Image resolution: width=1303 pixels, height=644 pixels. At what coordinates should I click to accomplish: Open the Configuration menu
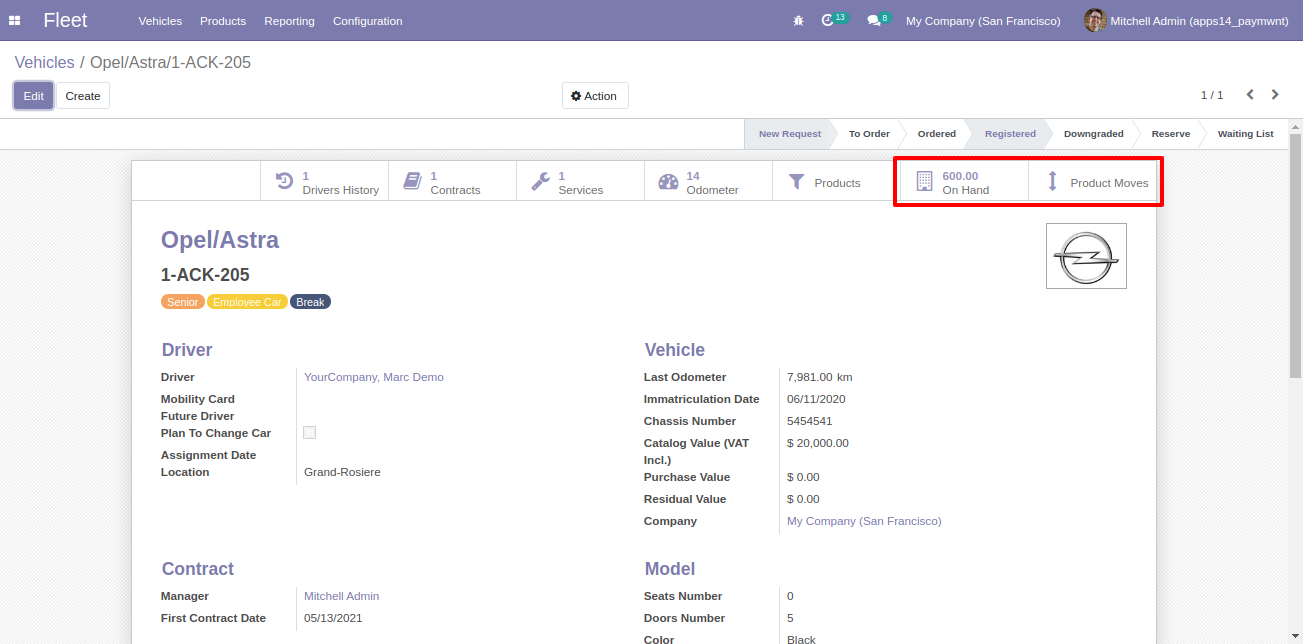(367, 21)
